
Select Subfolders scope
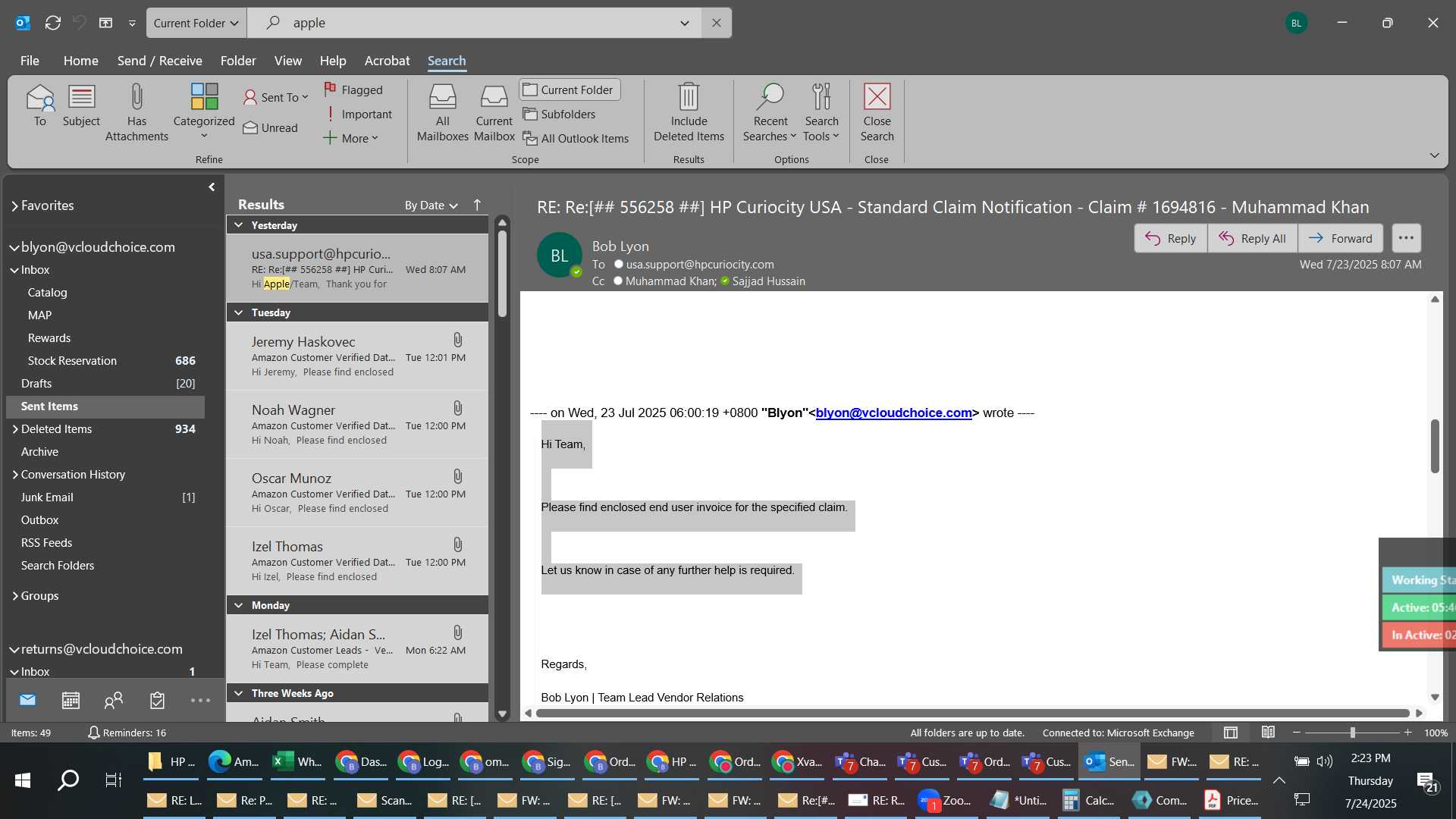(x=560, y=114)
